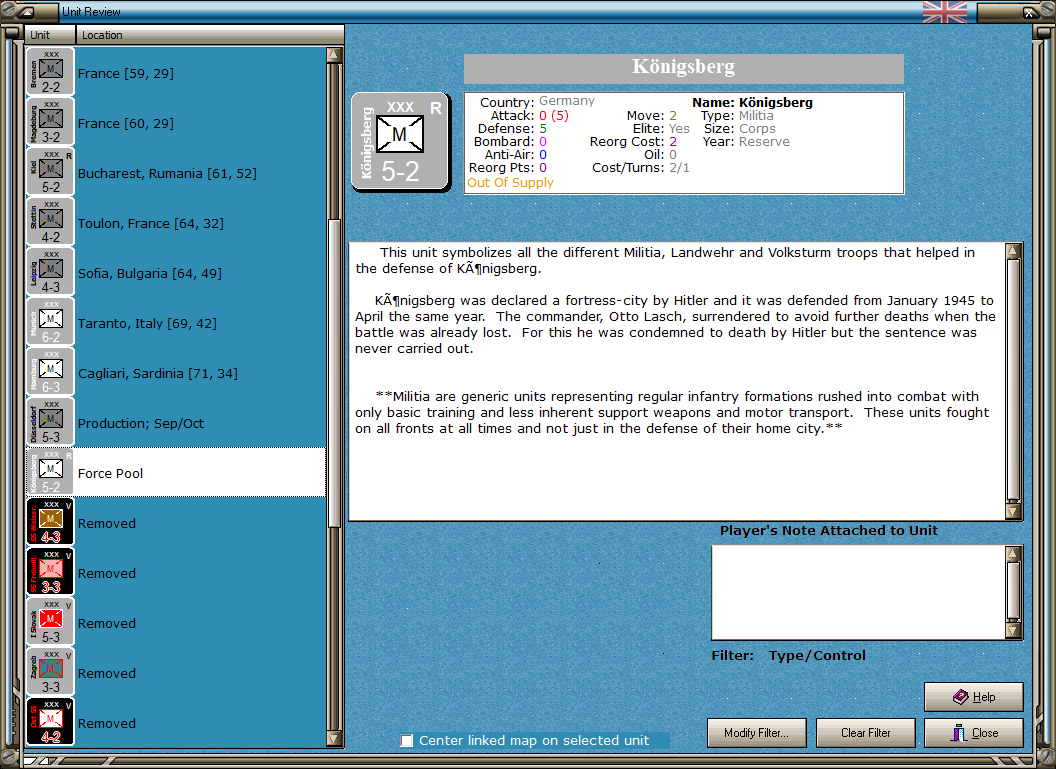Toggle Center linked map on selected unit
The height and width of the screenshot is (769, 1056).
click(407, 741)
